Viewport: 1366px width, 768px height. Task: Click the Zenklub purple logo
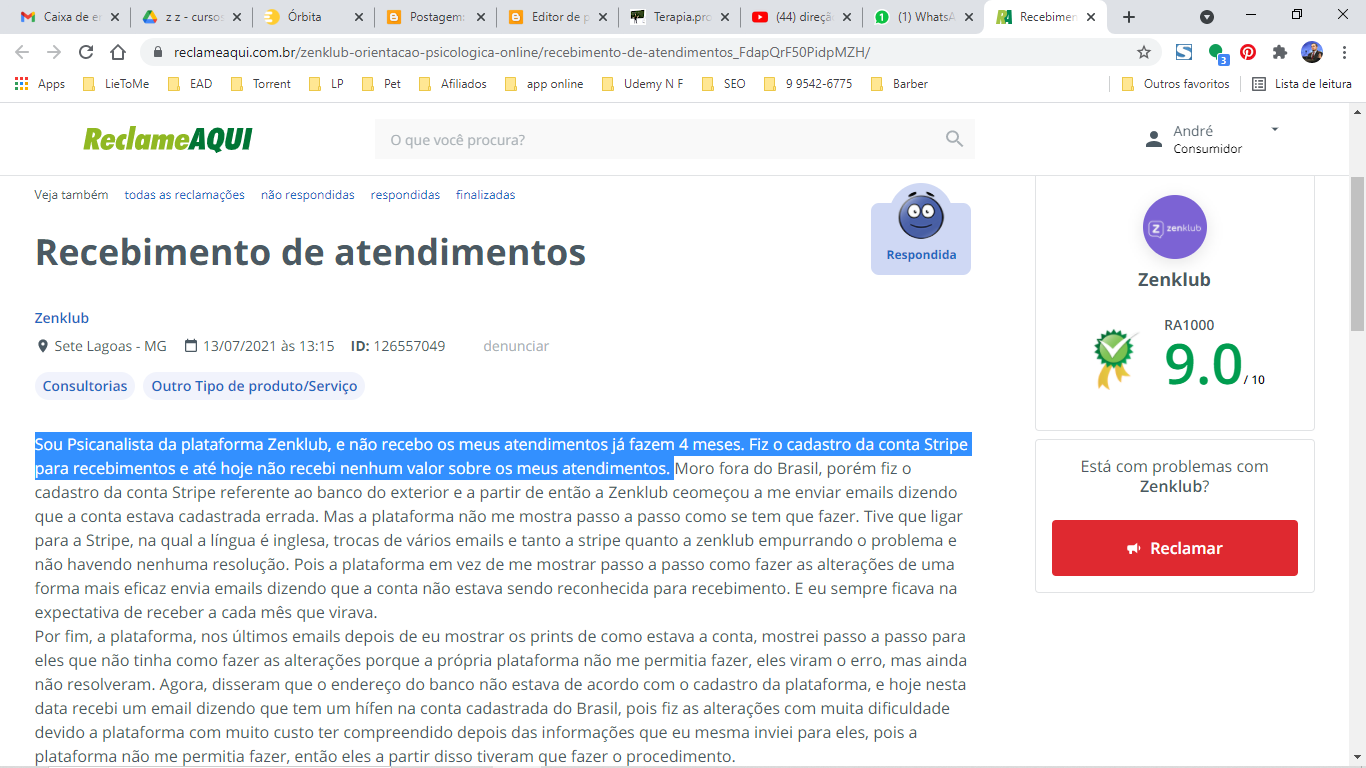[x=1175, y=227]
